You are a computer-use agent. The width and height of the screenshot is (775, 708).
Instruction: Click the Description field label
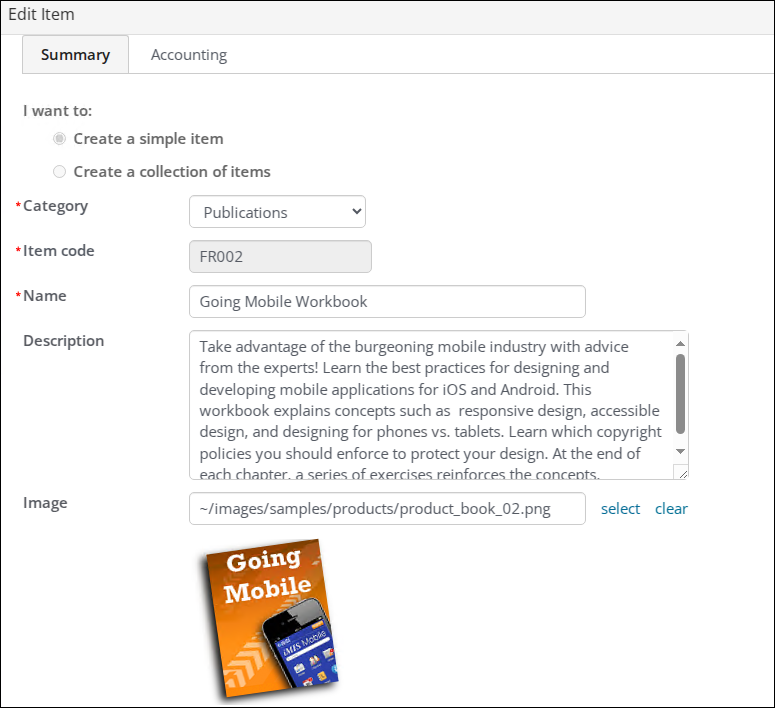[x=63, y=341]
